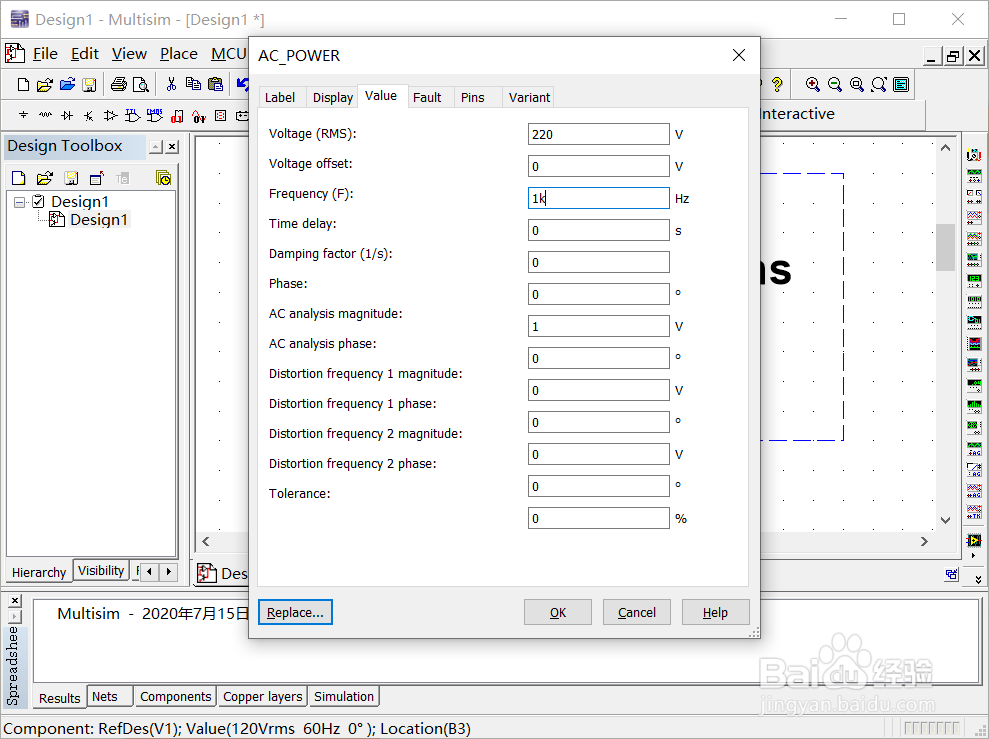Select the Design1 child schematic in tree

[x=99, y=219]
